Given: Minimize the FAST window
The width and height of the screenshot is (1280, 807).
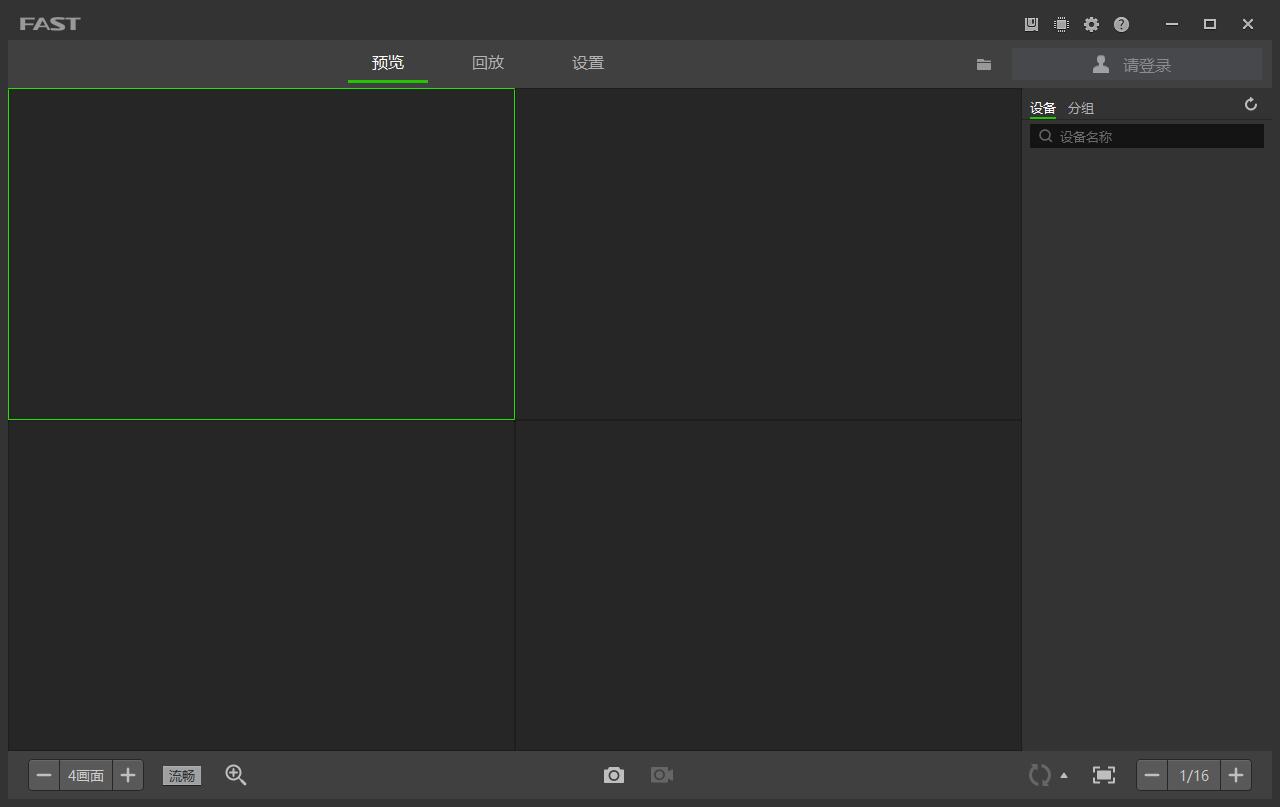Looking at the screenshot, I should (1172, 24).
